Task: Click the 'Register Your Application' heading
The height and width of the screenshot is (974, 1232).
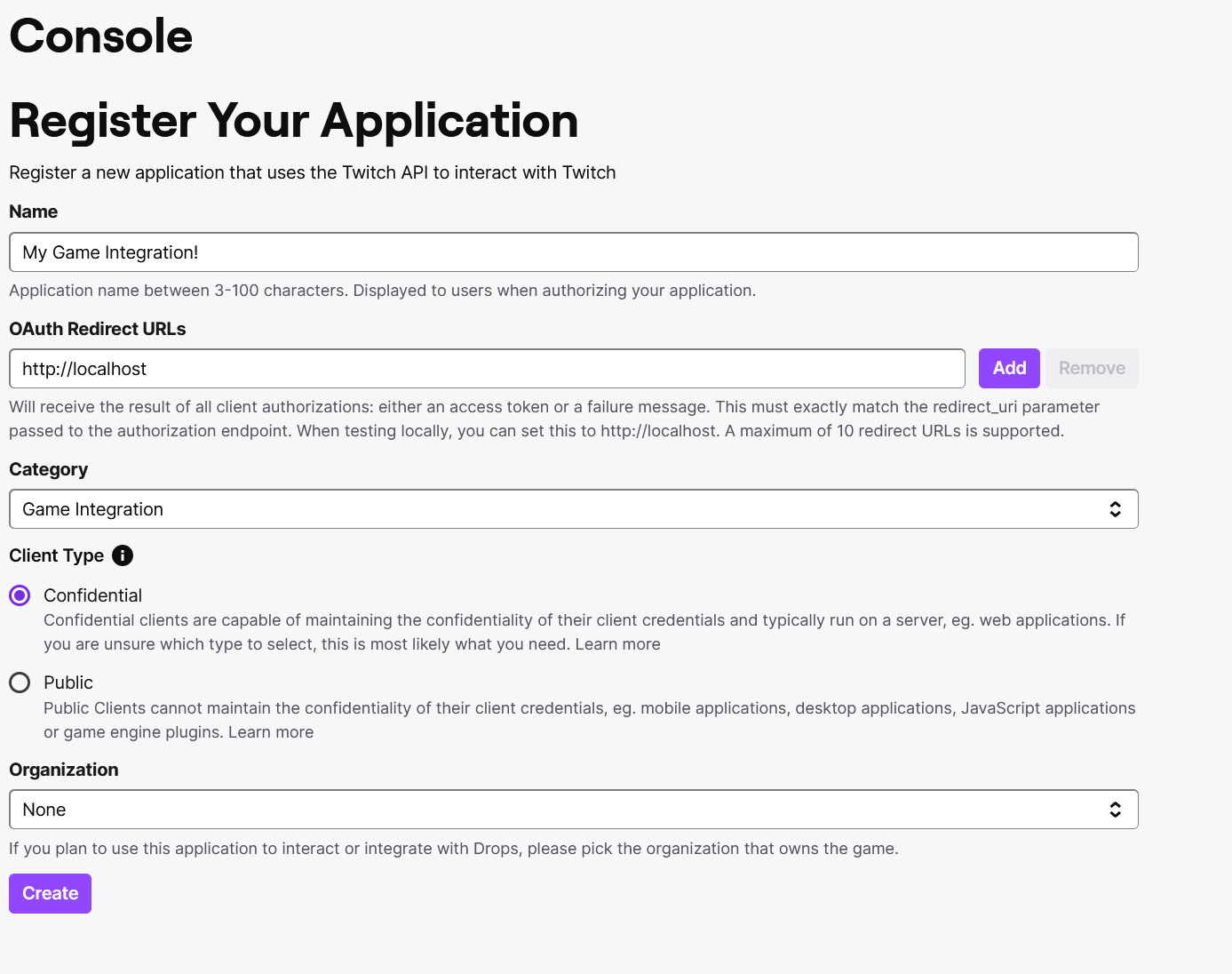Action: [294, 121]
